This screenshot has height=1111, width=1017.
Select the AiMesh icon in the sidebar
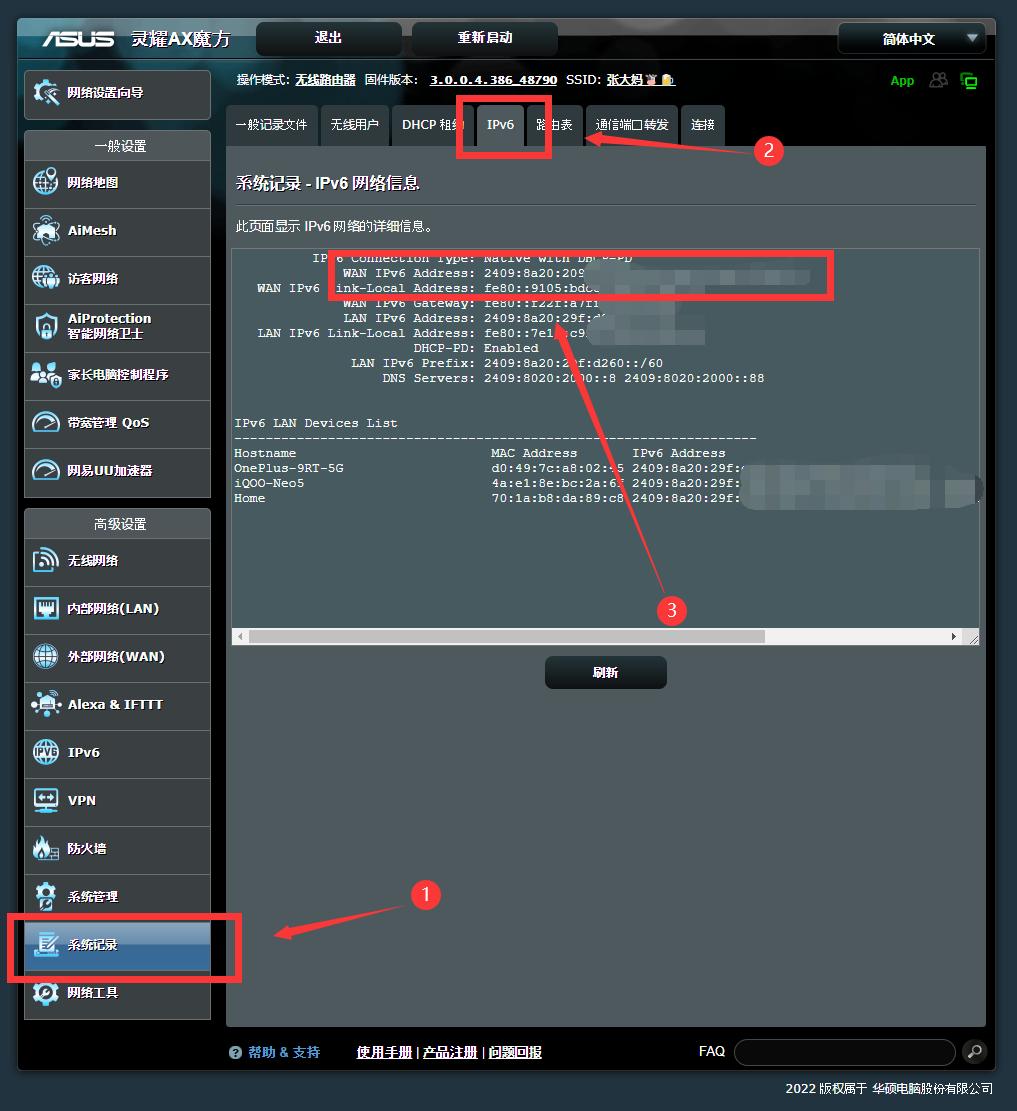tap(45, 232)
